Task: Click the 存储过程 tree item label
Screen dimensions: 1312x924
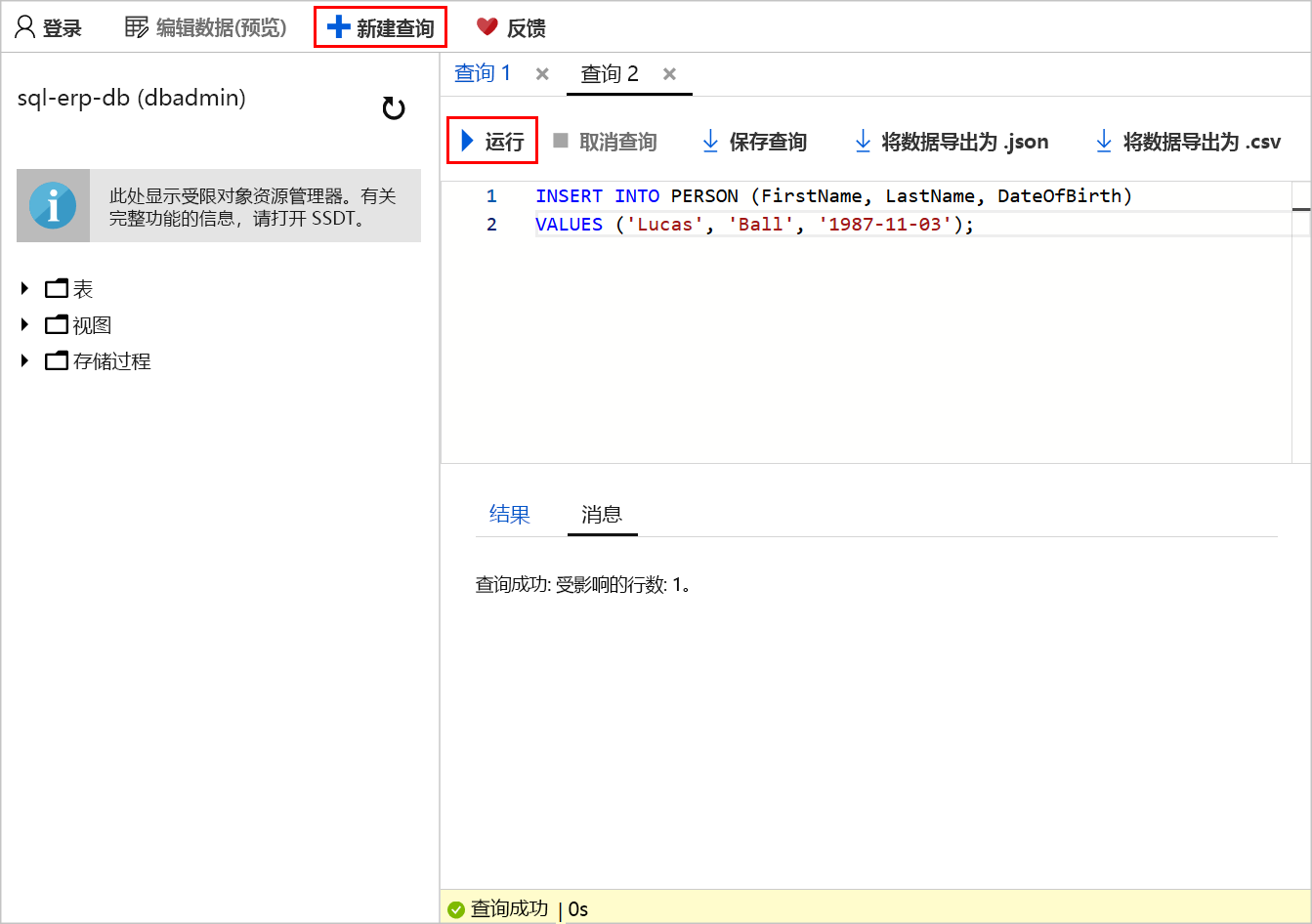Action: click(112, 361)
